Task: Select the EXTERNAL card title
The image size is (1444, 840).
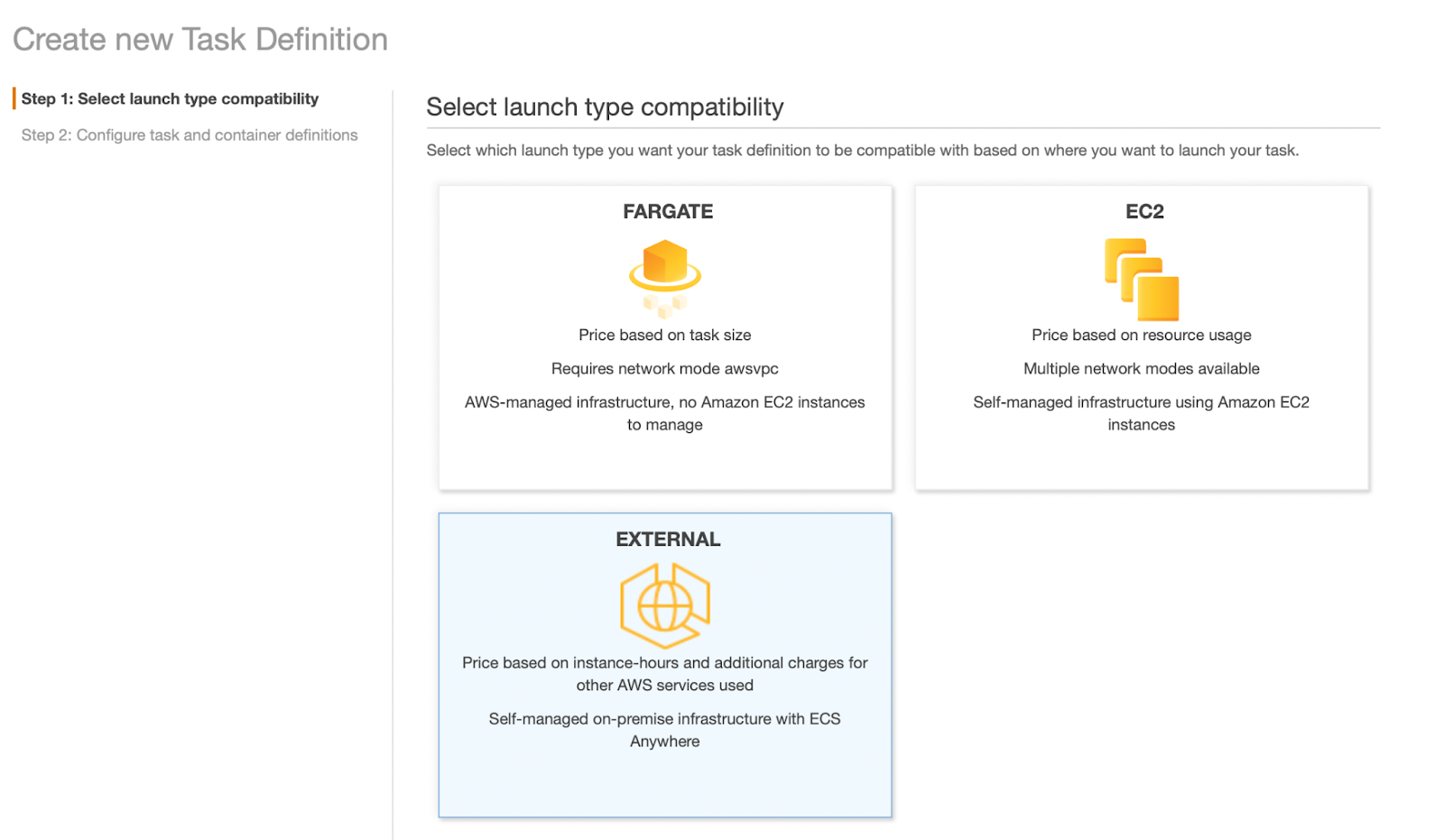Action: (667, 540)
